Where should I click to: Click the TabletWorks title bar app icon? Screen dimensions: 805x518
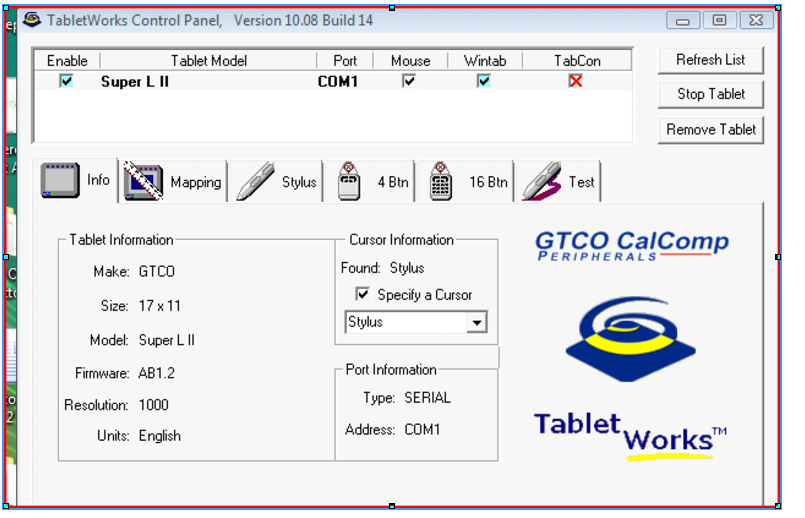coord(32,19)
